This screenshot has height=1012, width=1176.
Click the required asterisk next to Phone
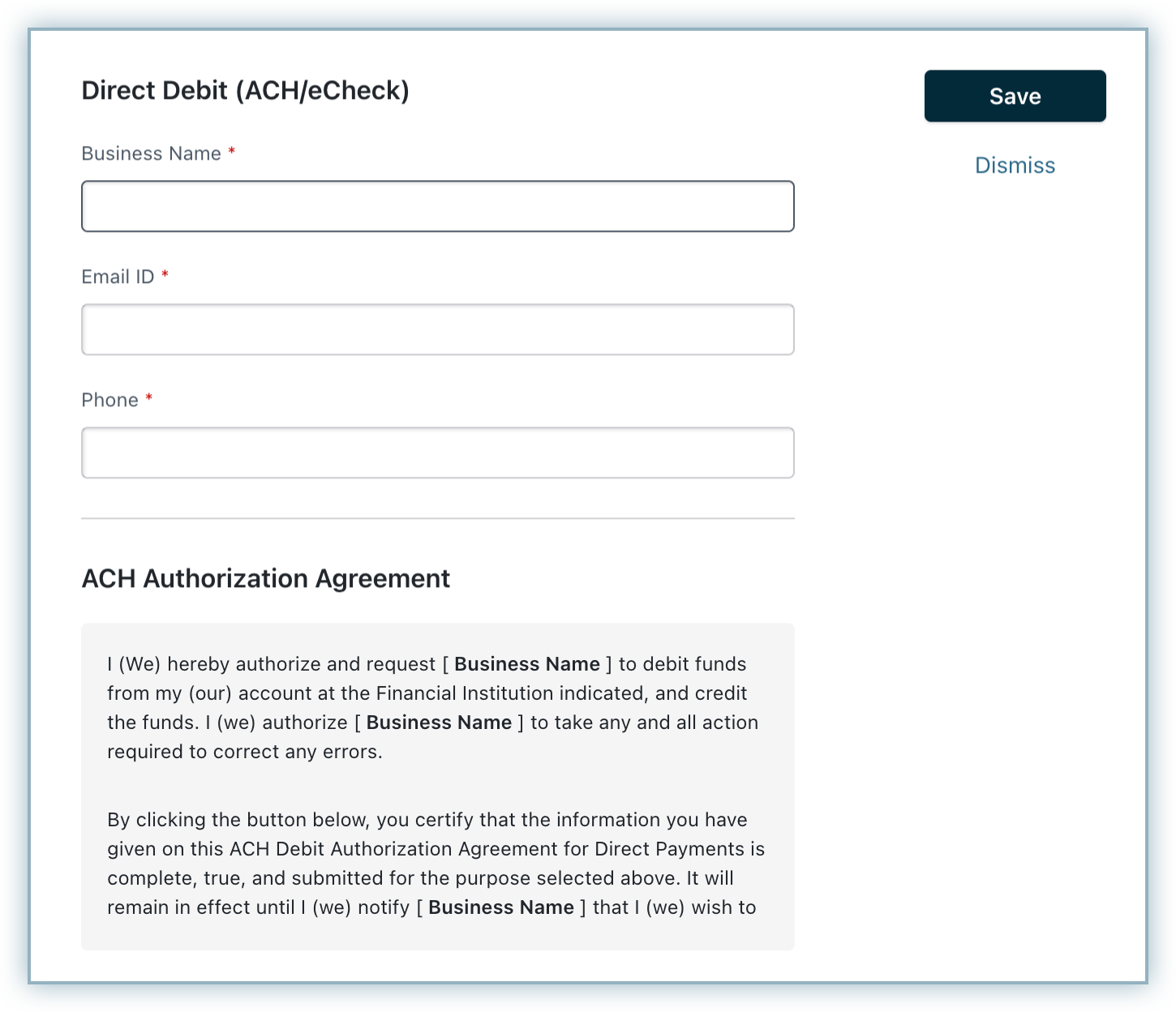[x=149, y=399]
